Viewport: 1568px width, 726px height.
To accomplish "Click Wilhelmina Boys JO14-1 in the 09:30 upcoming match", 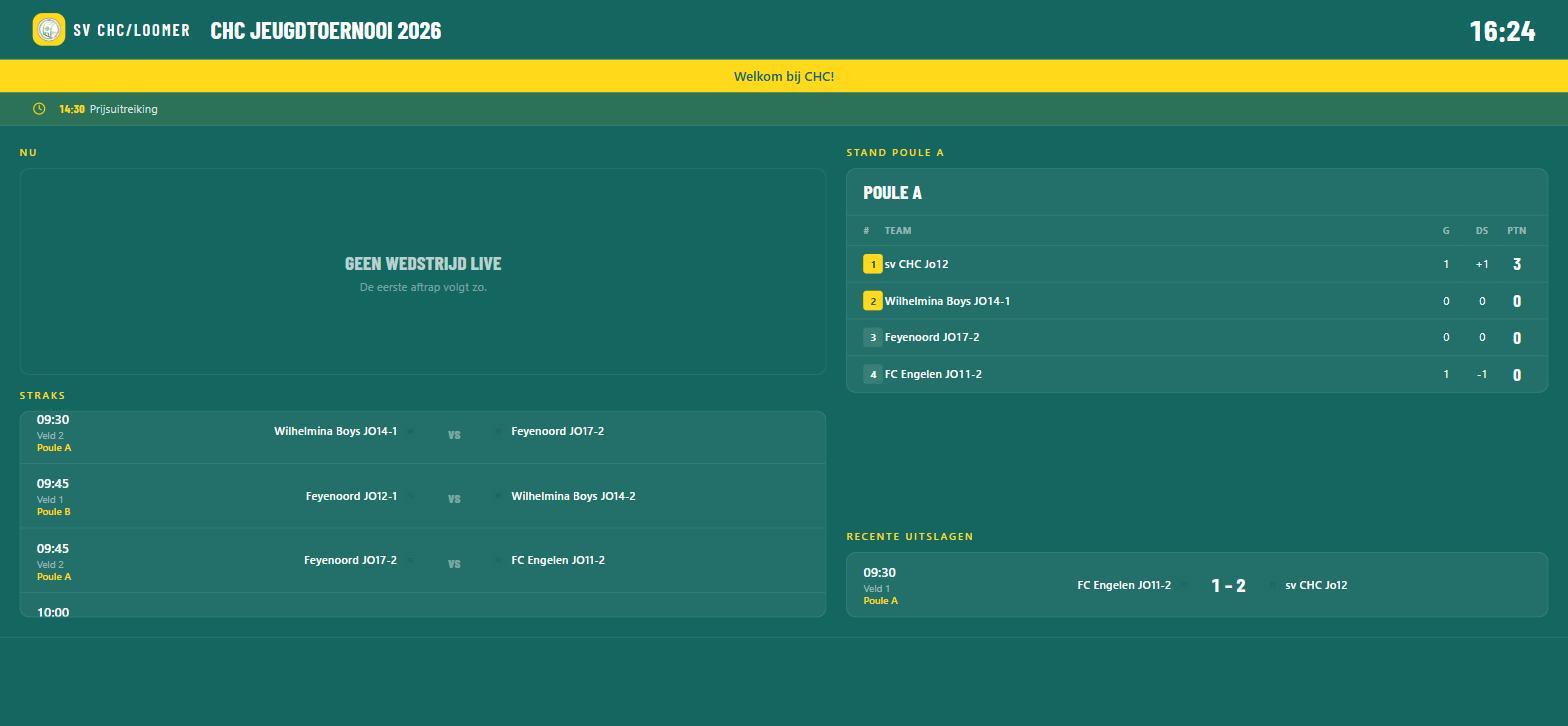I will pyautogui.click(x=335, y=431).
